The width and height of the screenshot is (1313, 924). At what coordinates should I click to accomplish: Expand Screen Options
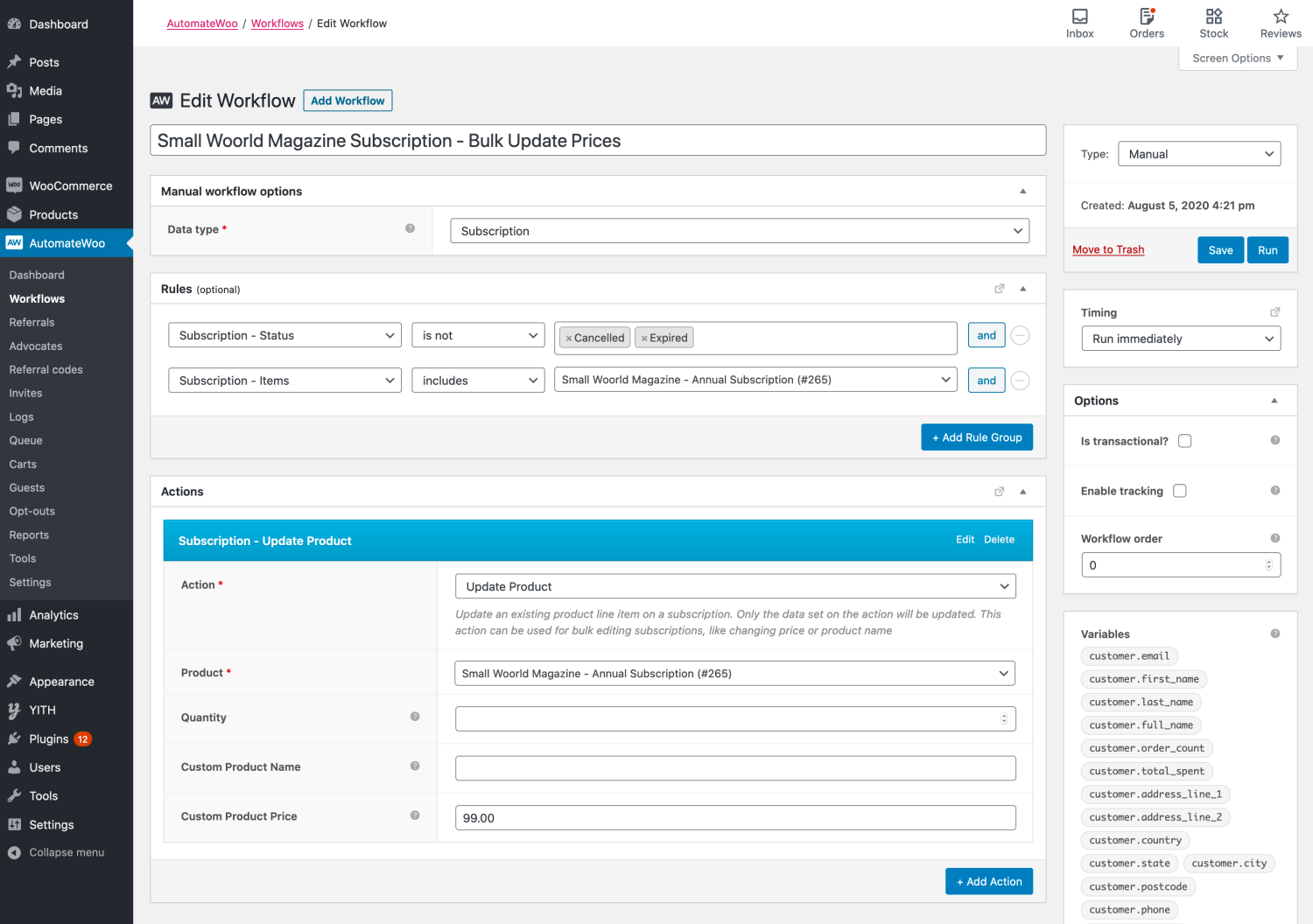point(1237,58)
